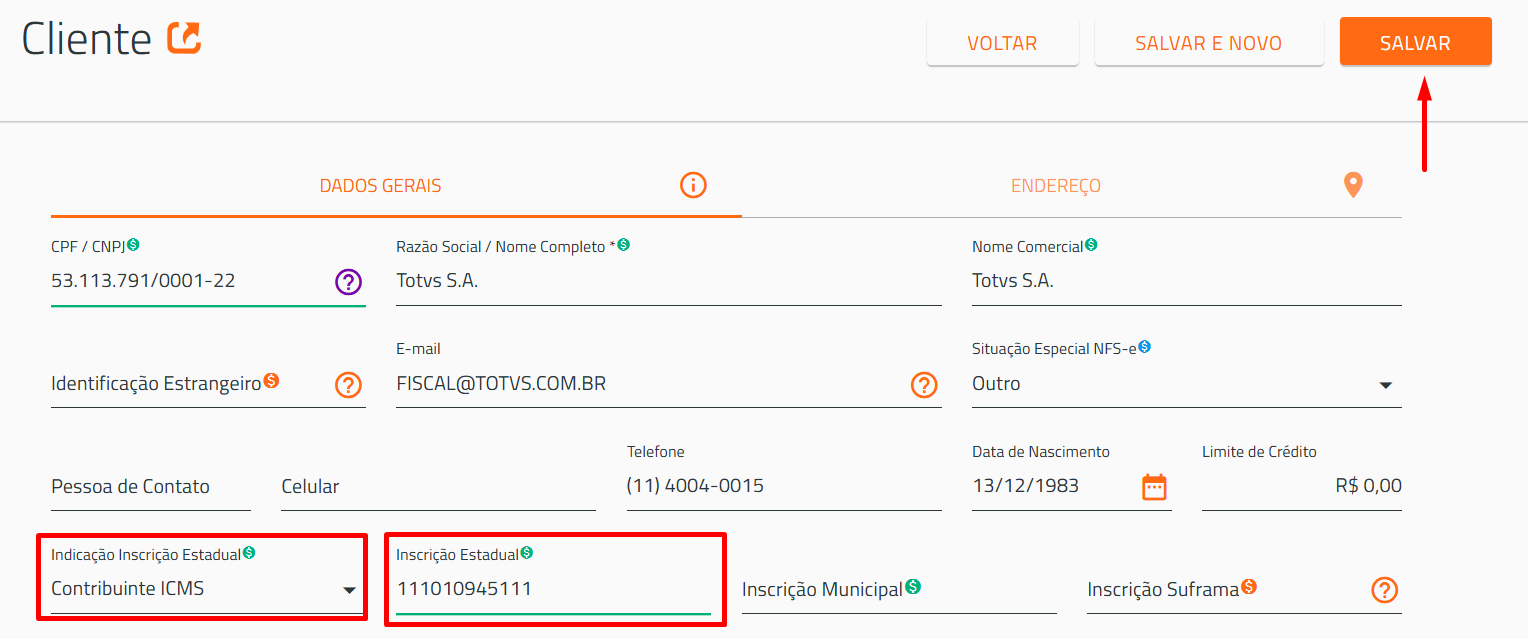The height and width of the screenshot is (639, 1528).
Task: Click the external link icon beside Cliente
Action: coord(184,38)
